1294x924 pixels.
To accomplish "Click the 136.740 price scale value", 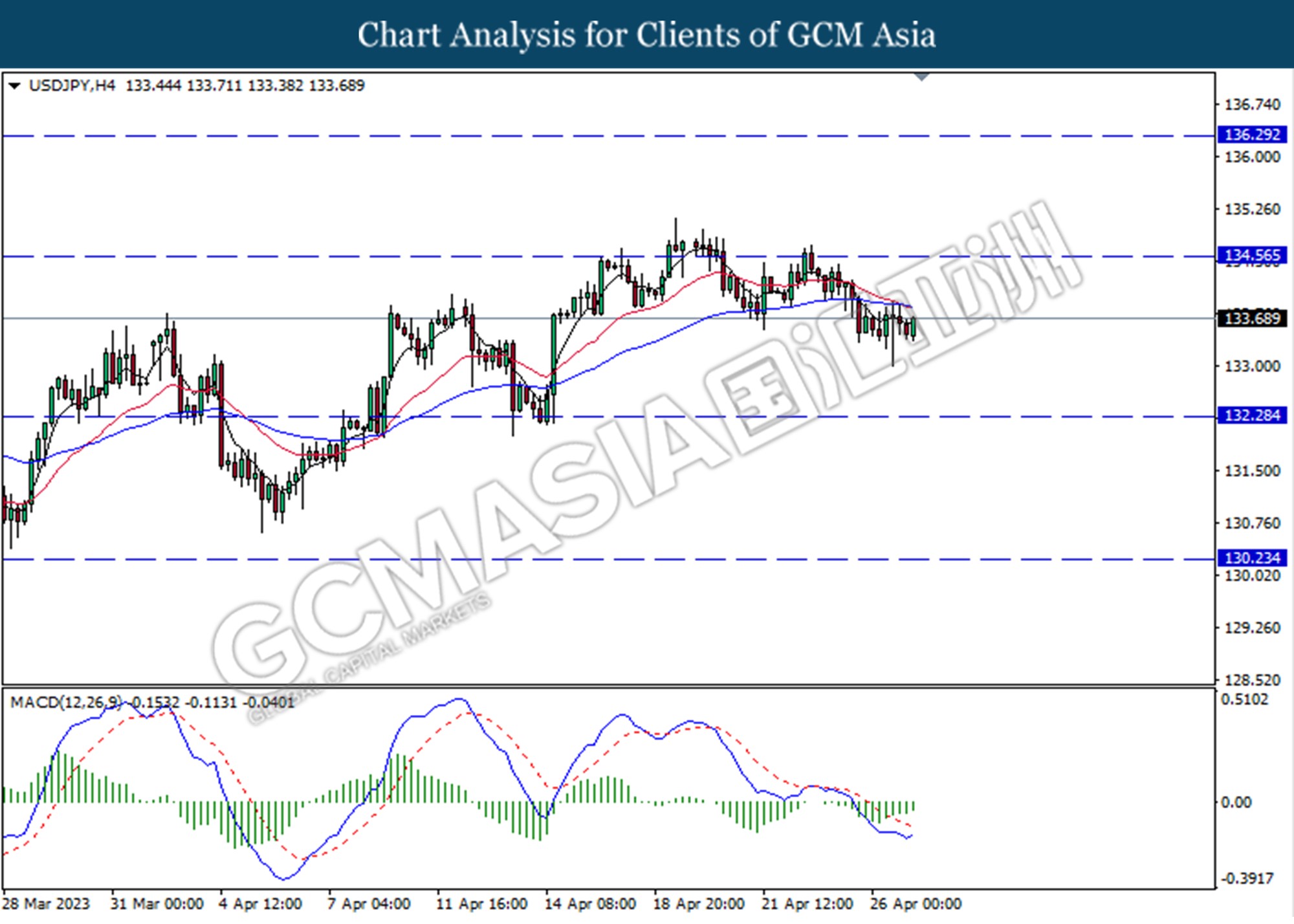I will click(x=1252, y=104).
